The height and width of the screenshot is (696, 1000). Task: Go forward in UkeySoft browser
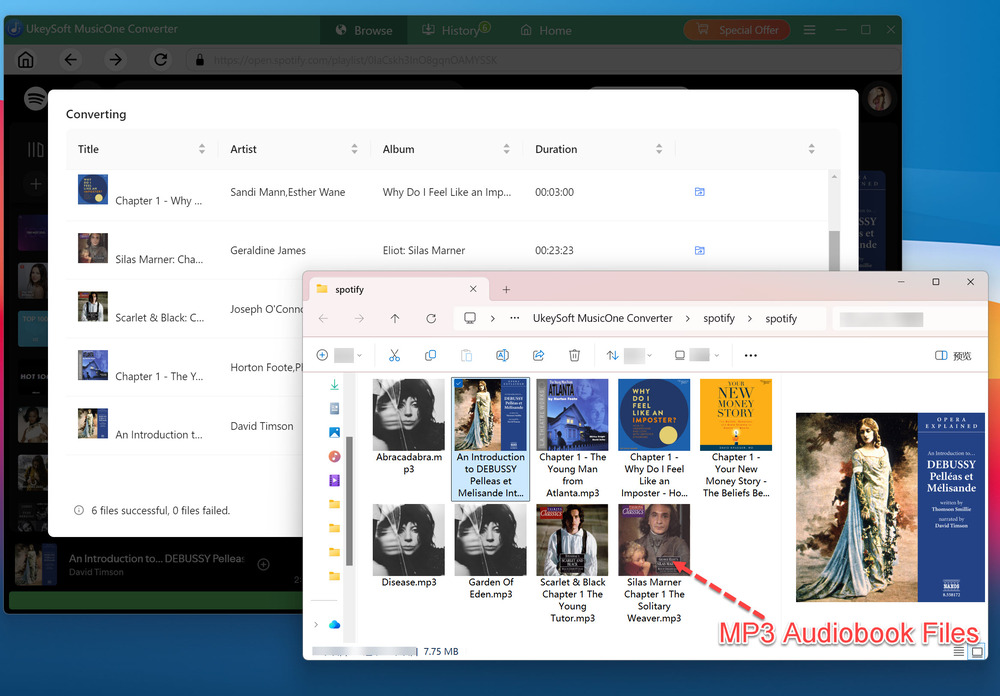tap(115, 60)
